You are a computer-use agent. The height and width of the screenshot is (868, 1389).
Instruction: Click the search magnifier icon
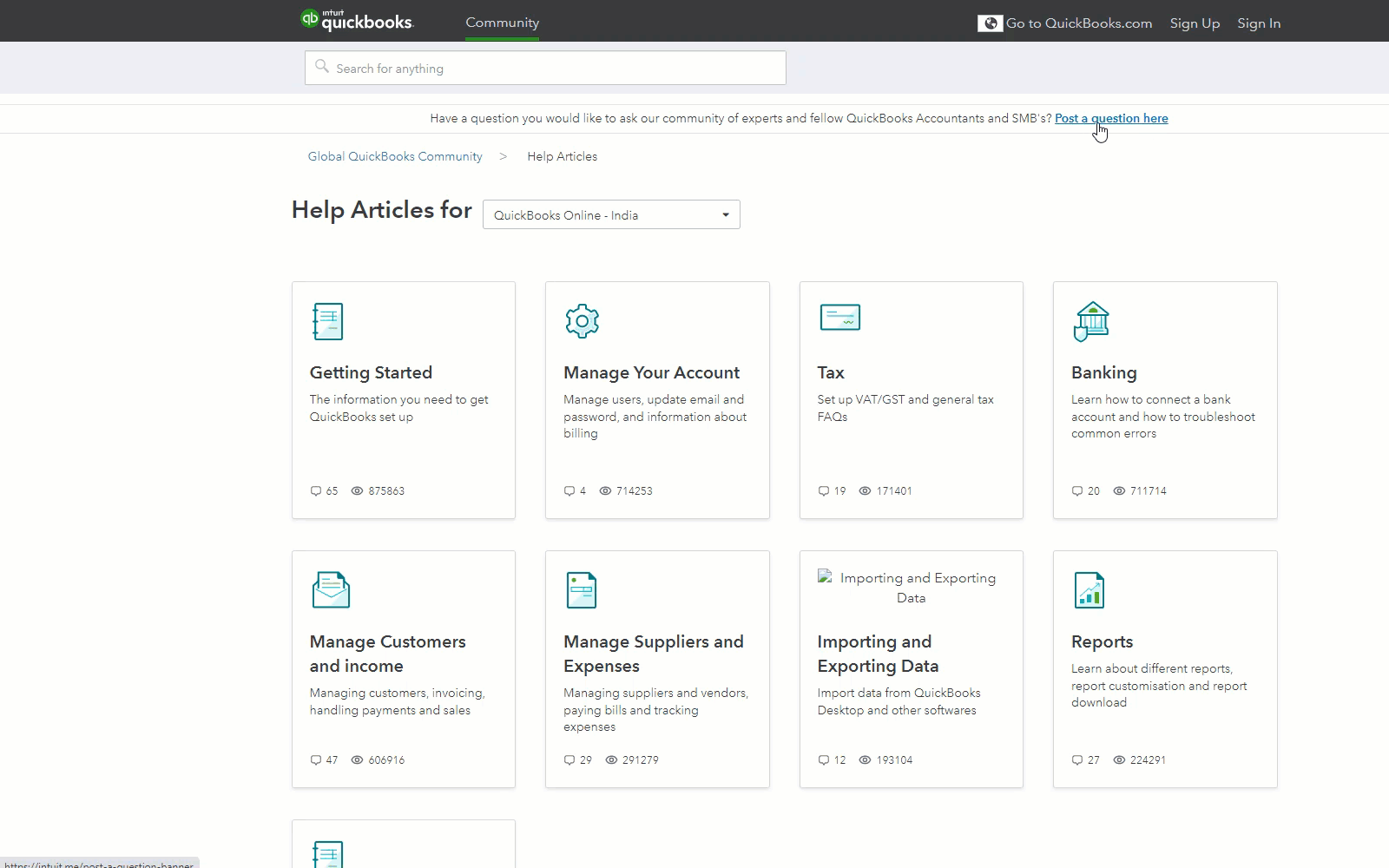[322, 66]
